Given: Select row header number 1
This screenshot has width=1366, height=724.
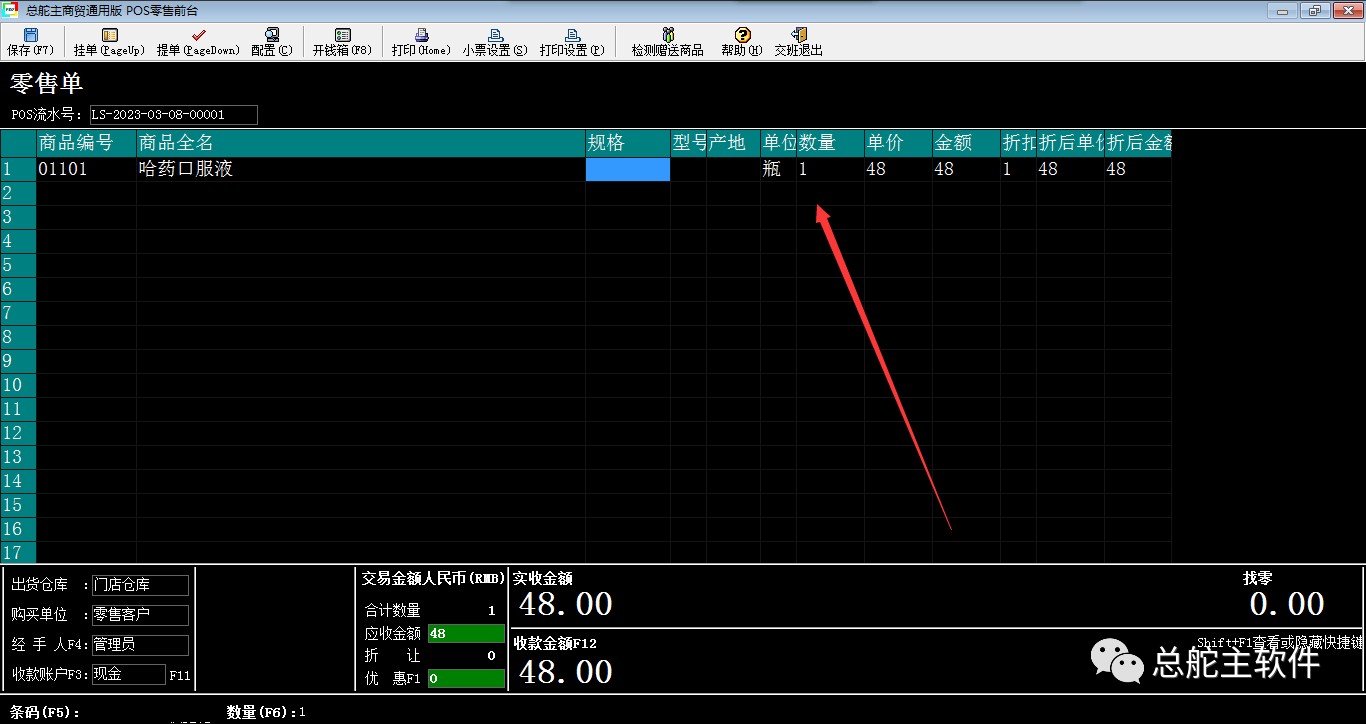Looking at the screenshot, I should click(18, 169).
